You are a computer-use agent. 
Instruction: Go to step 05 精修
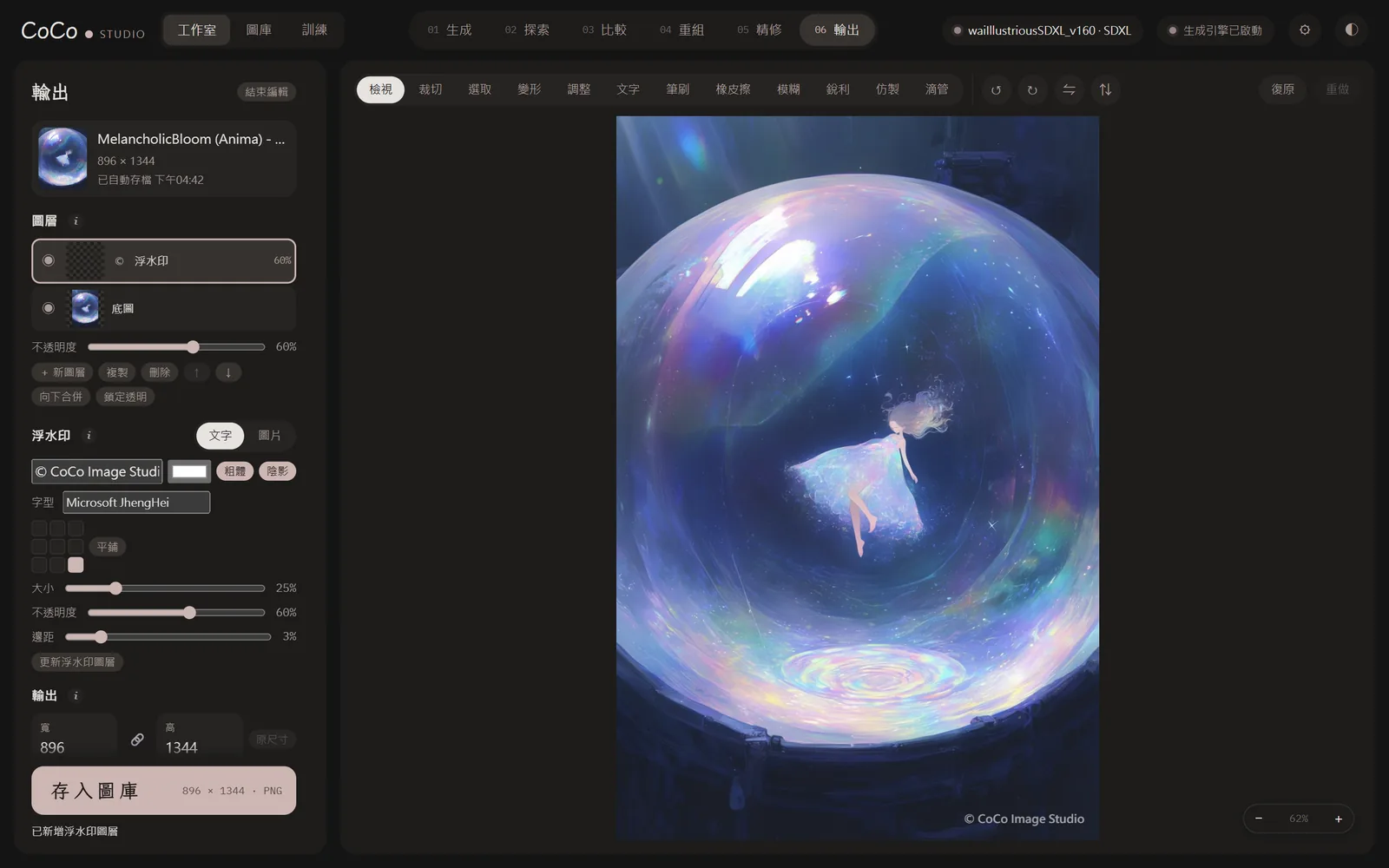[x=760, y=30]
